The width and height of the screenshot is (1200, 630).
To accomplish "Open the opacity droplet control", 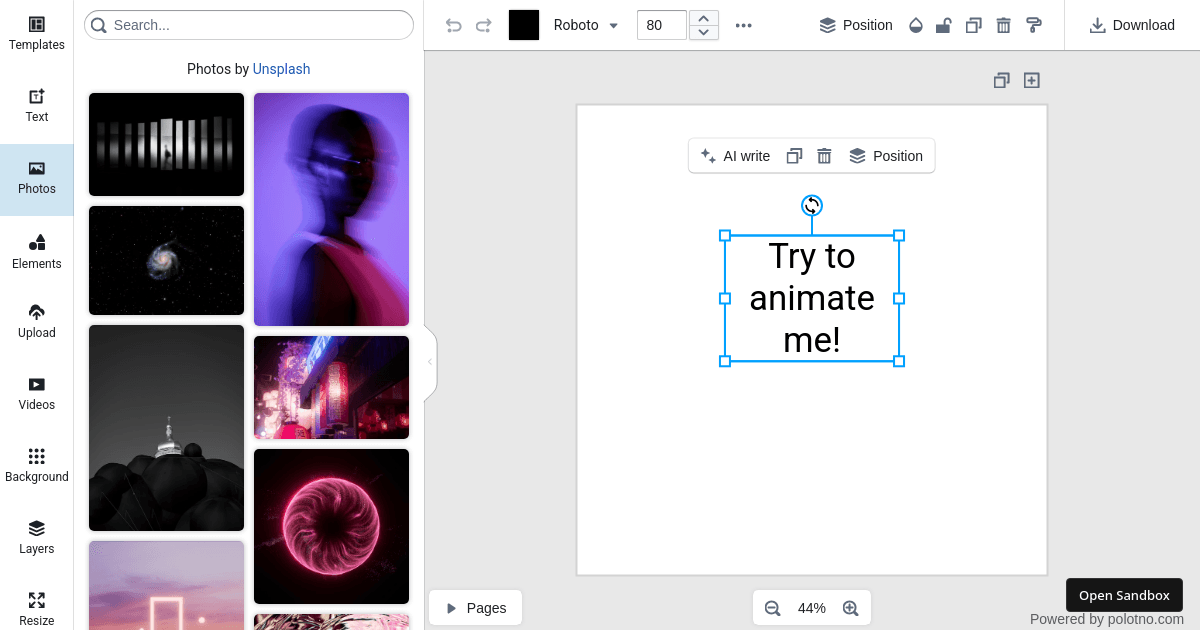I will pos(915,25).
